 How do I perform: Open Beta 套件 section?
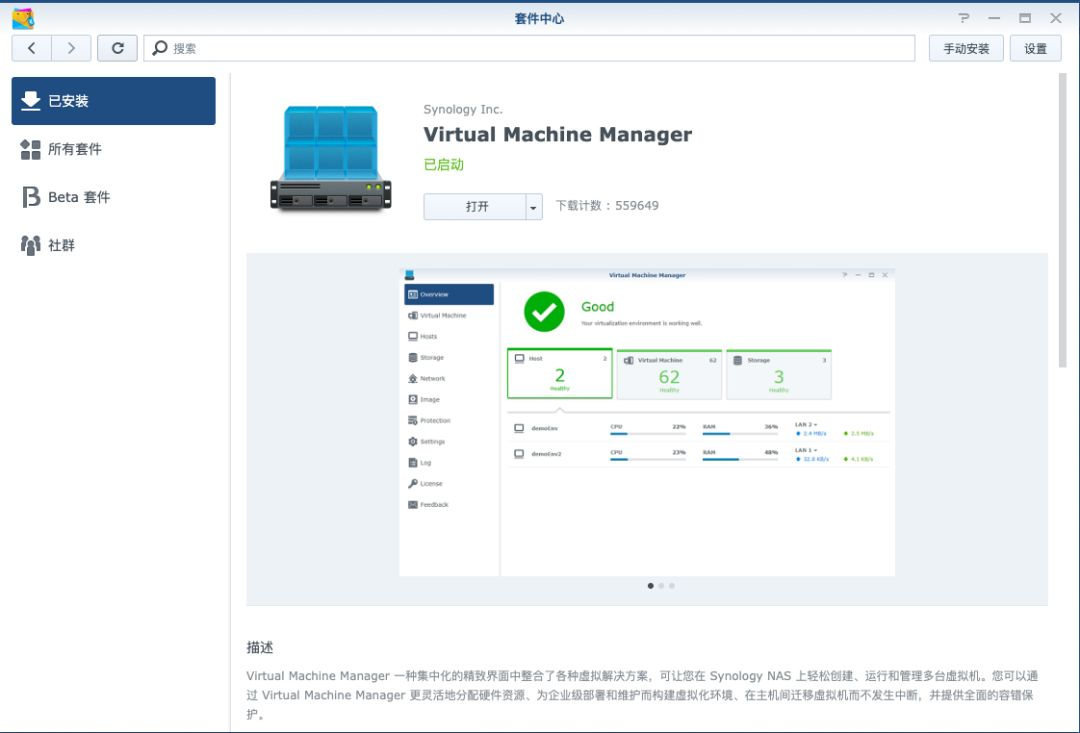click(x=114, y=197)
